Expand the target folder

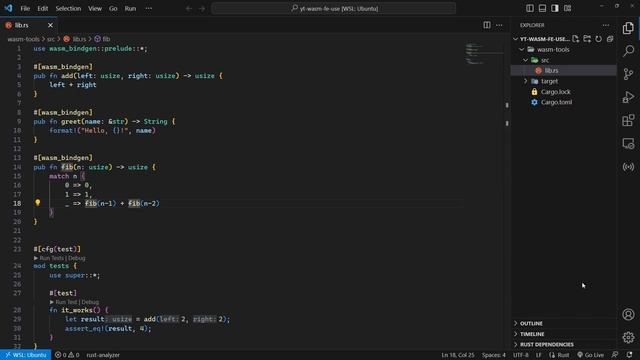pos(526,81)
